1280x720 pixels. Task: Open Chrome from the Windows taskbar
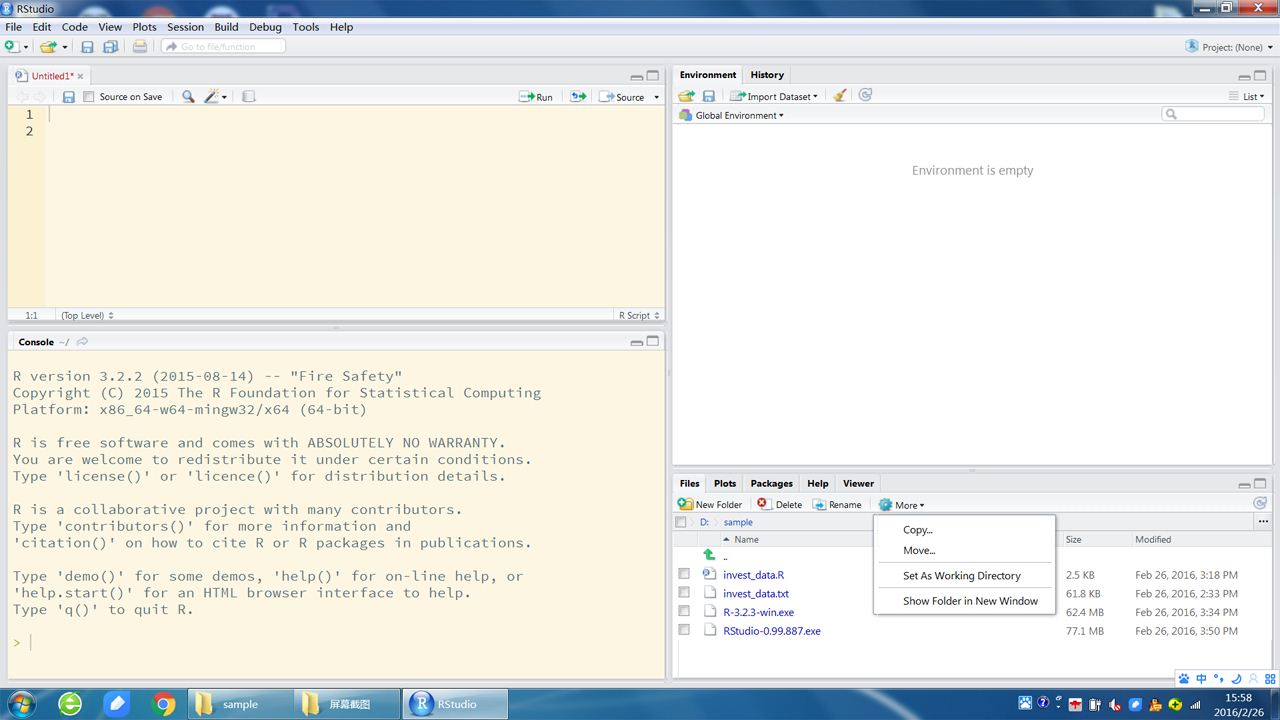(x=164, y=704)
